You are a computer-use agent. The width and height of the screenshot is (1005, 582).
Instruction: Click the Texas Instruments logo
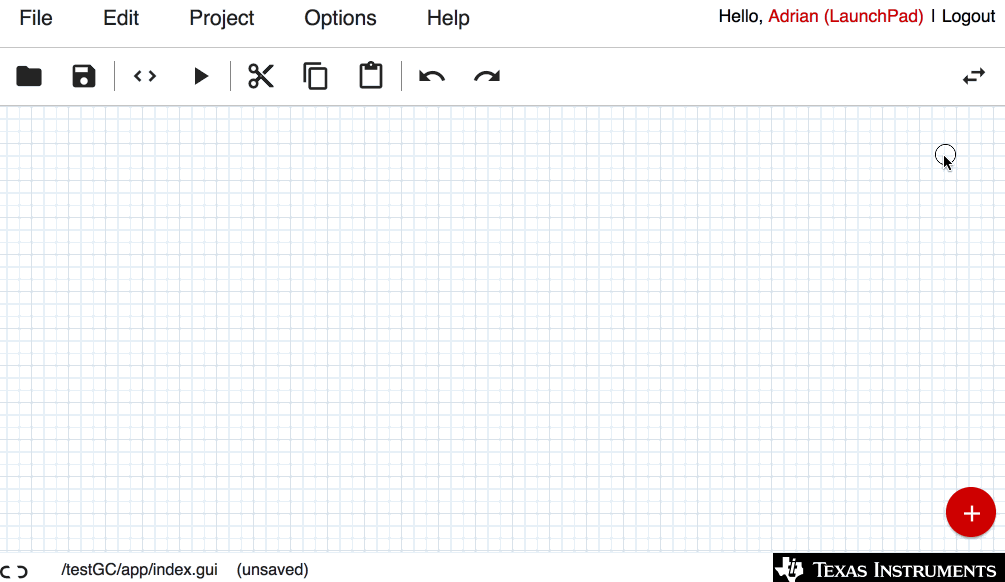pos(886,569)
